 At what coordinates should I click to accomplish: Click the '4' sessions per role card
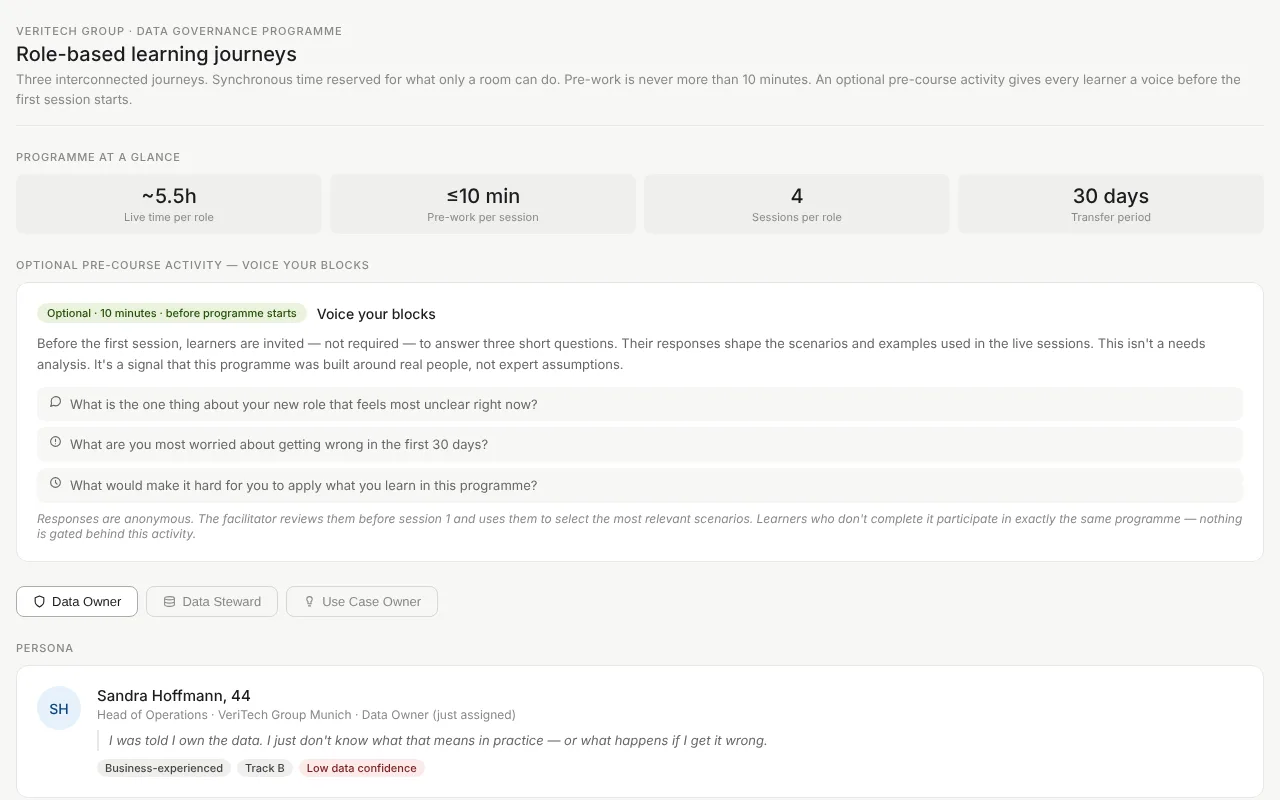pyautogui.click(x=797, y=204)
